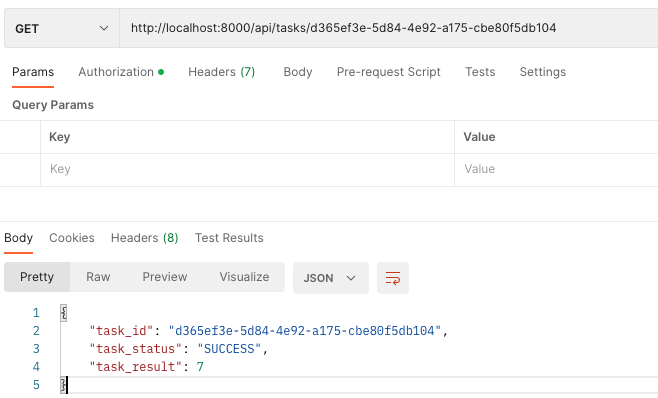Open the GET method dropdown
This screenshot has width=658, height=398.
pyautogui.click(x=62, y=28)
